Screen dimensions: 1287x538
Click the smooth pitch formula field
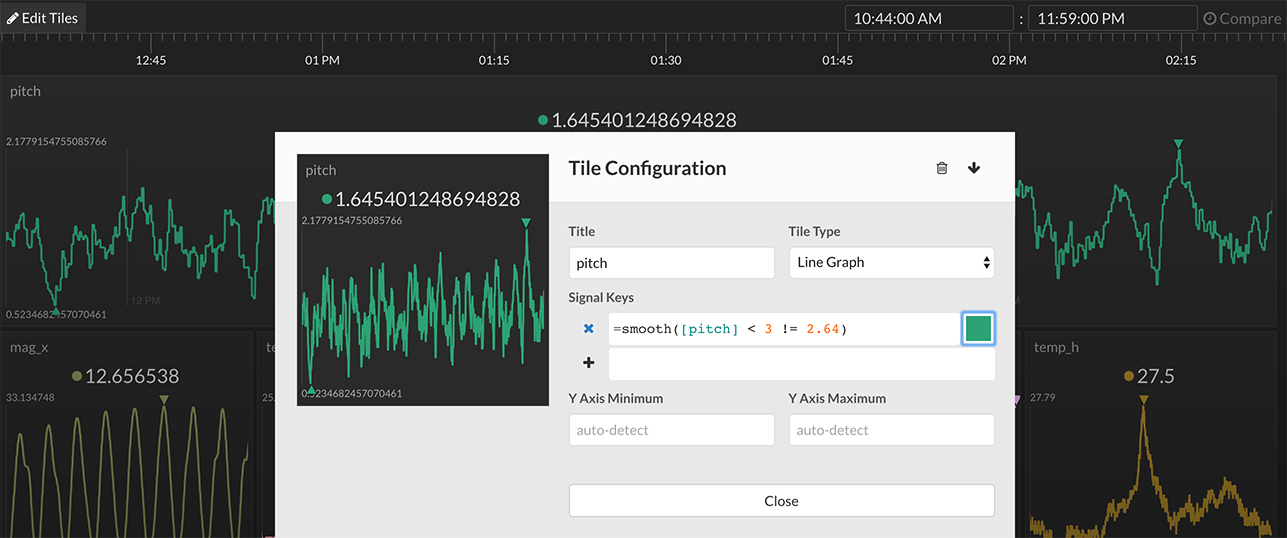783,329
